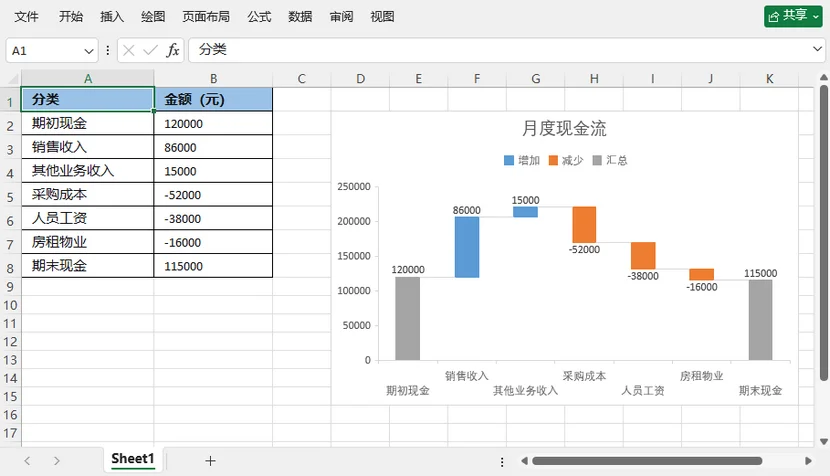The image size is (830, 476).
Task: Select cell containing 期末现金
Action: pos(88,266)
